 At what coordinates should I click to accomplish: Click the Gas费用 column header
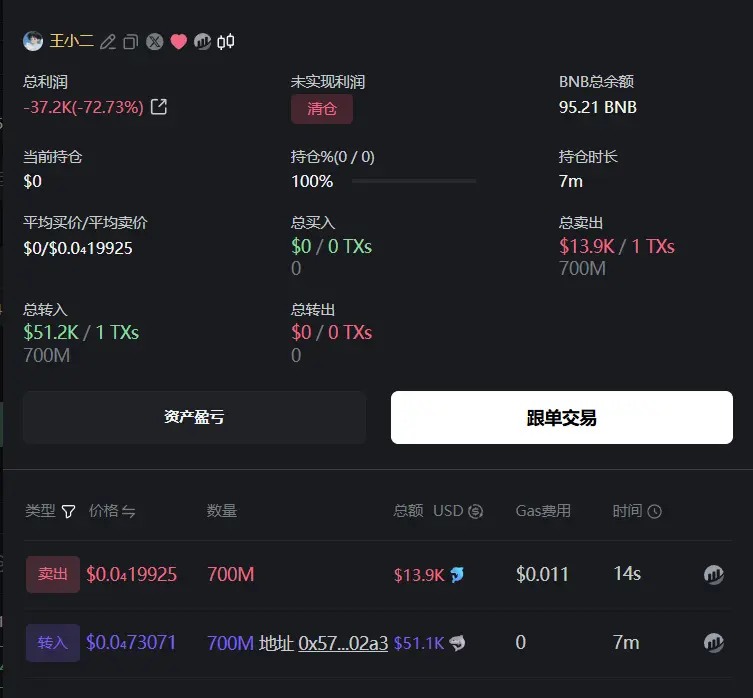[543, 511]
